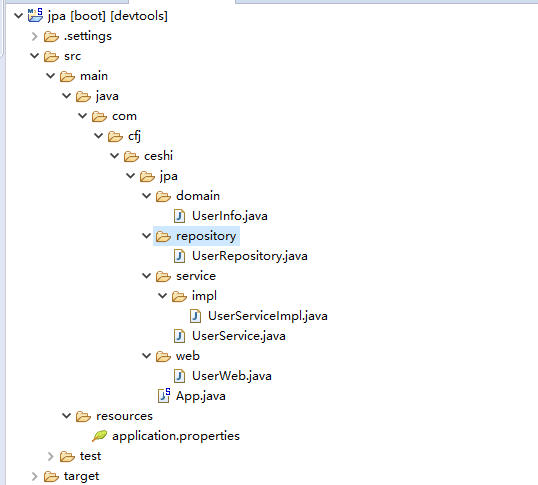Image resolution: width=538 pixels, height=485 pixels.
Task: Click the java folder icon
Action: [83, 96]
